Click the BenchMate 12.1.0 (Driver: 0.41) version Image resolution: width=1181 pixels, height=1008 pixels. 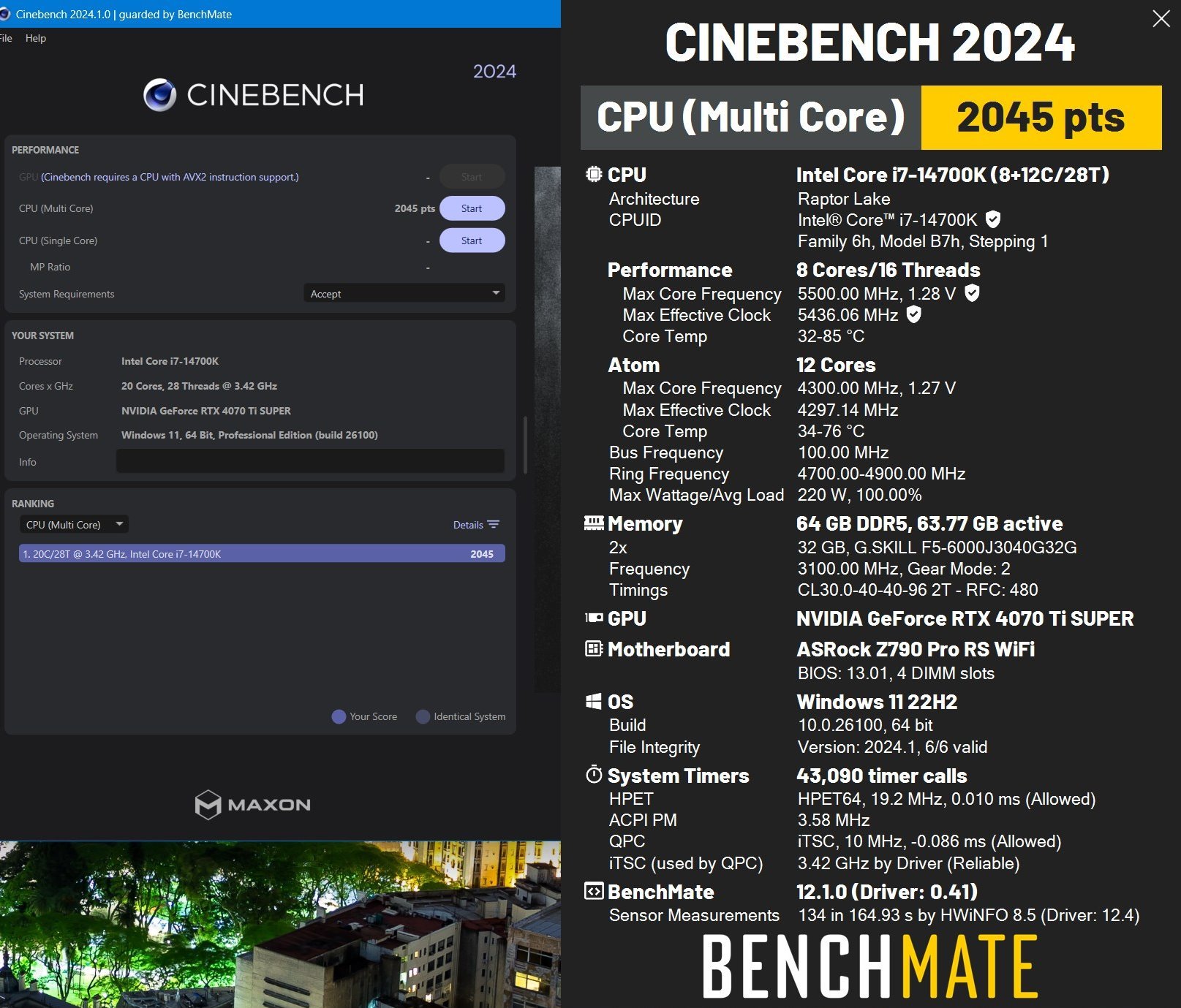[887, 892]
